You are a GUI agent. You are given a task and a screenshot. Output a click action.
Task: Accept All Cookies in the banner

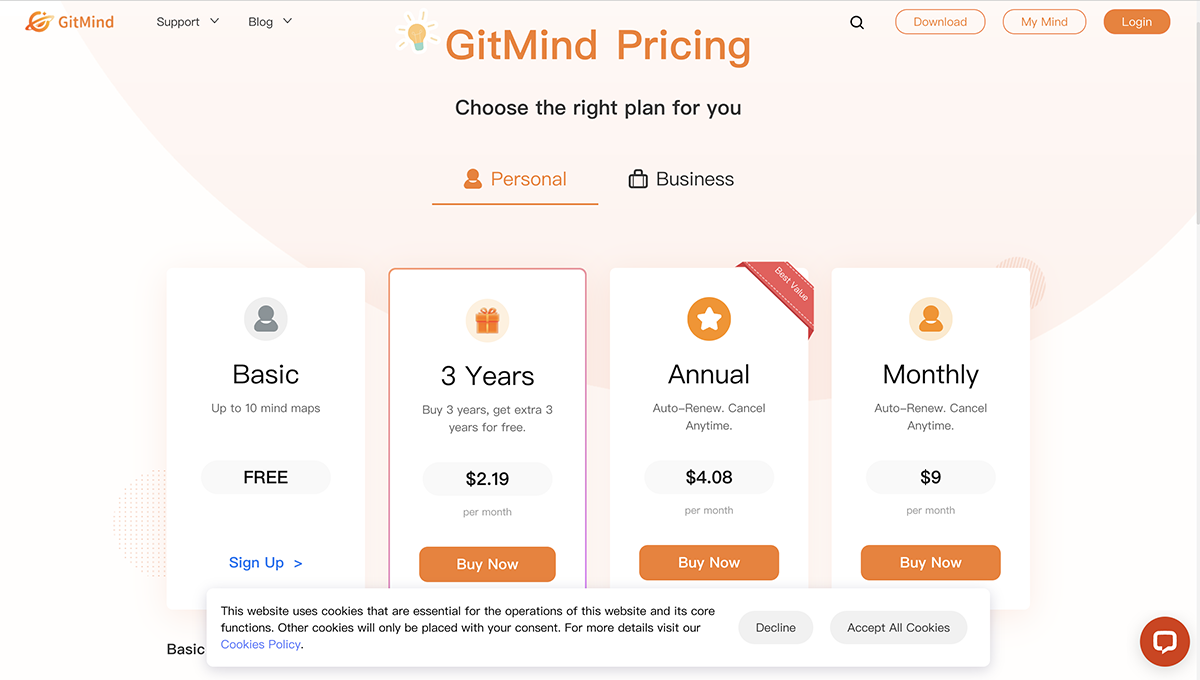pyautogui.click(x=897, y=627)
